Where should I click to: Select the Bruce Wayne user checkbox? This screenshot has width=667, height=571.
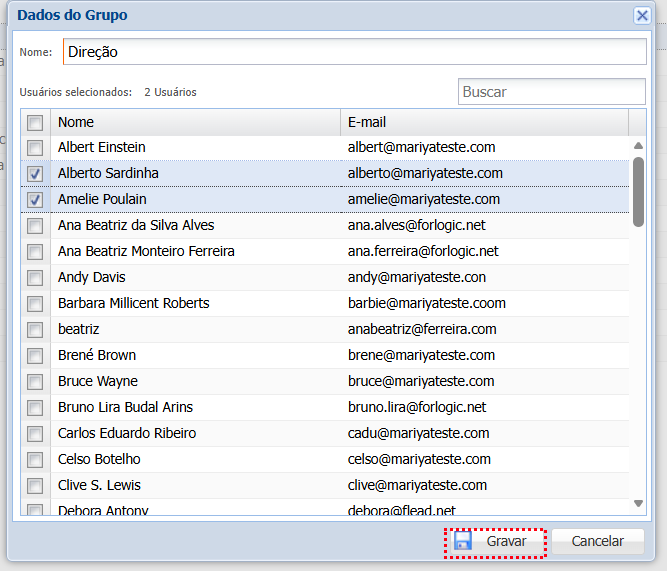tap(35, 382)
